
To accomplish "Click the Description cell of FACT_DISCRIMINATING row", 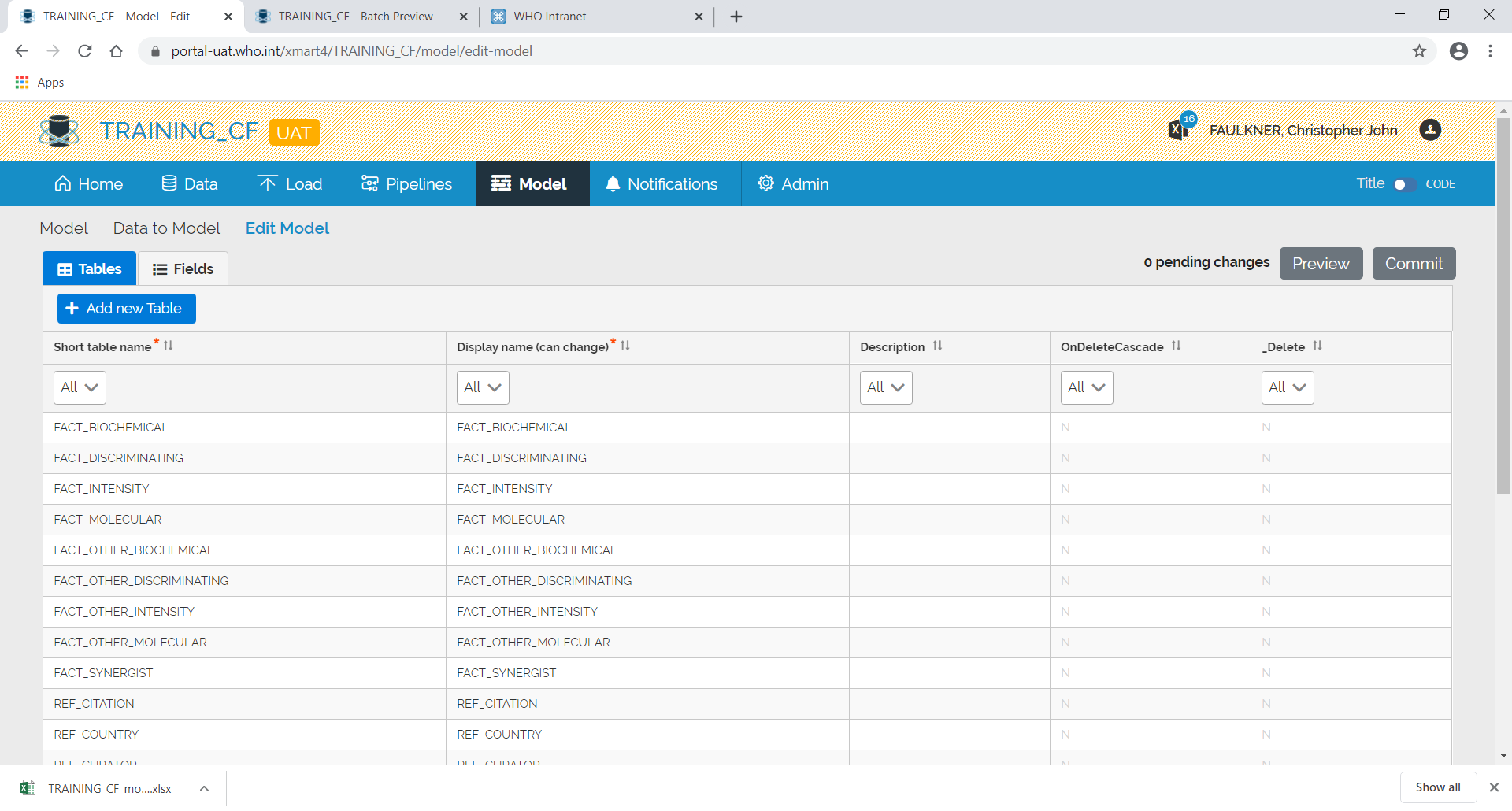I will 949,458.
